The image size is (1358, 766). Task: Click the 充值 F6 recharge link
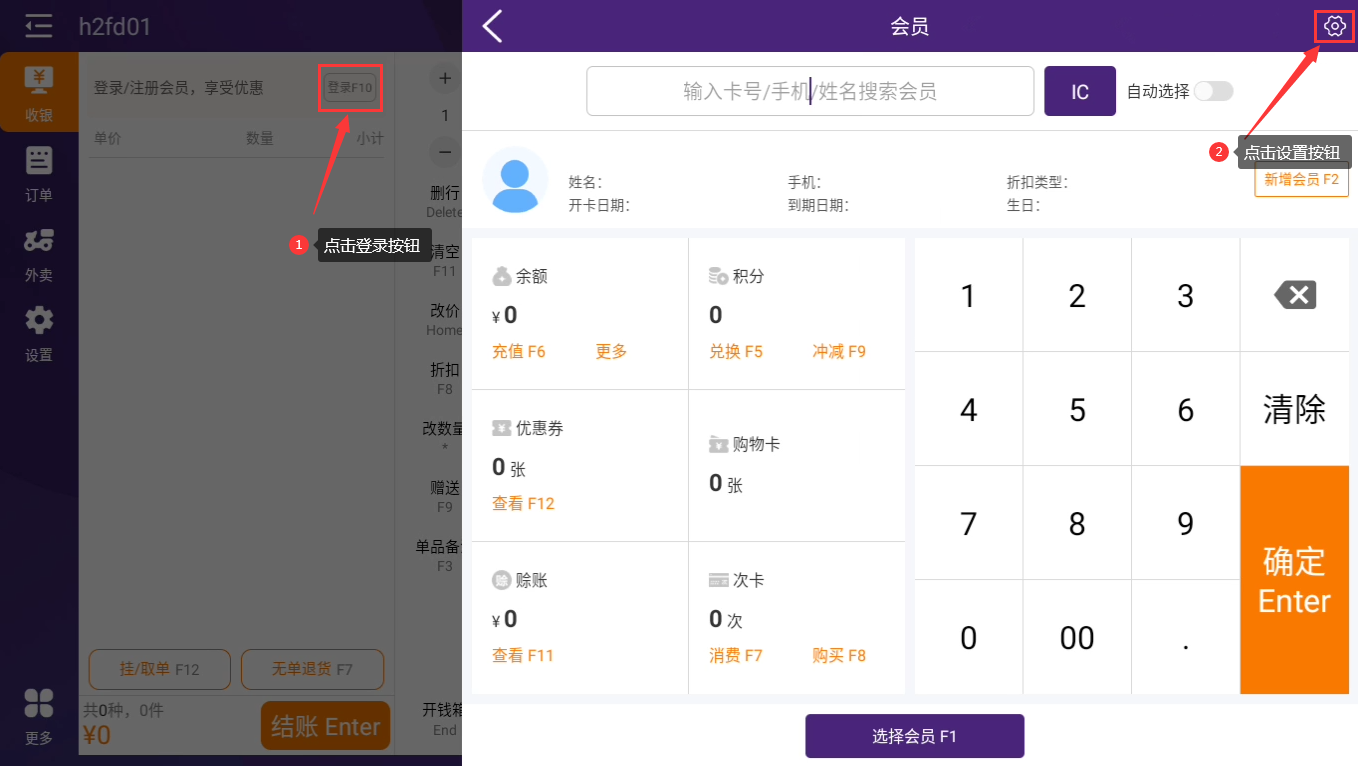[x=518, y=352]
